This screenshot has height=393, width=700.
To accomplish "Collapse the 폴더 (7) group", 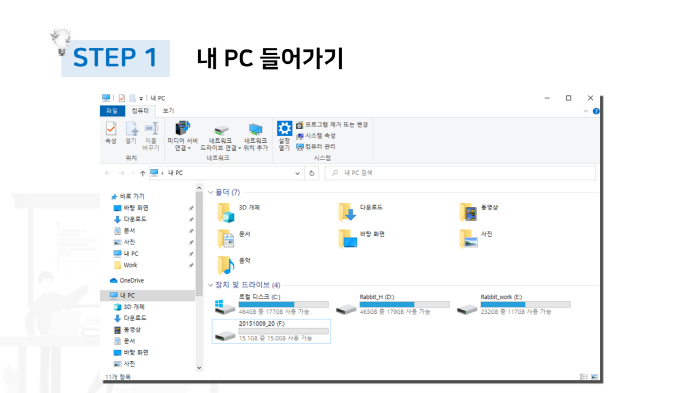I will [x=211, y=192].
